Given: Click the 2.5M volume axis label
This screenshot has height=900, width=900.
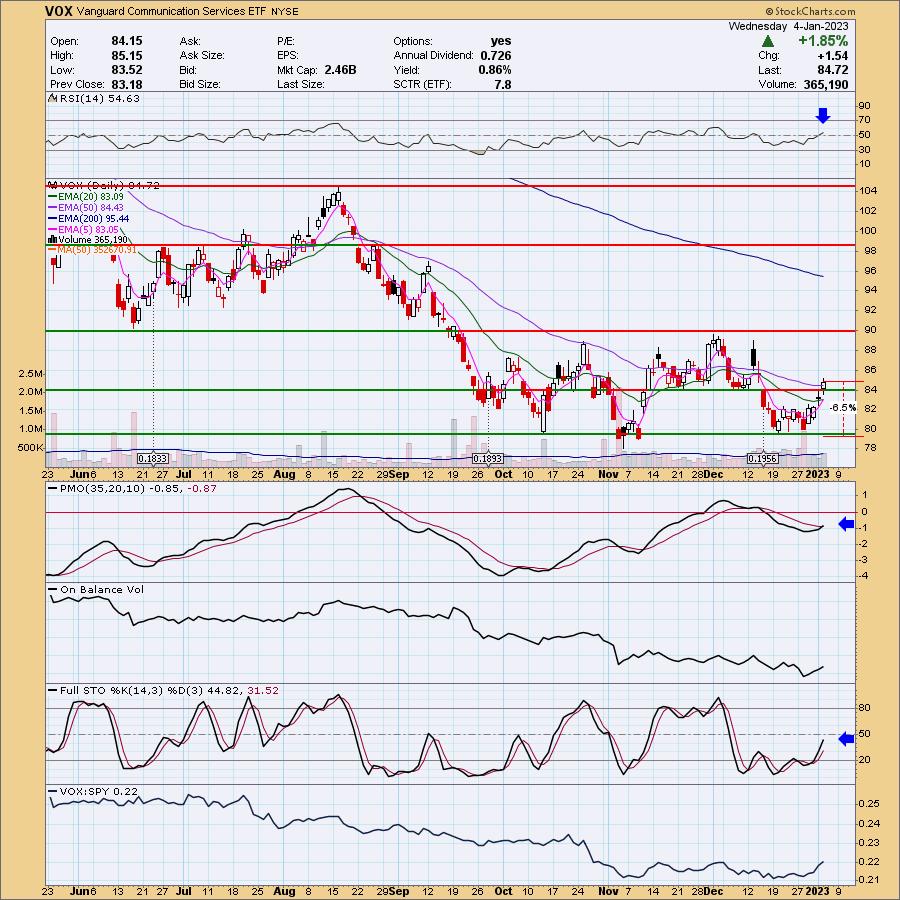Looking at the screenshot, I should tap(30, 374).
